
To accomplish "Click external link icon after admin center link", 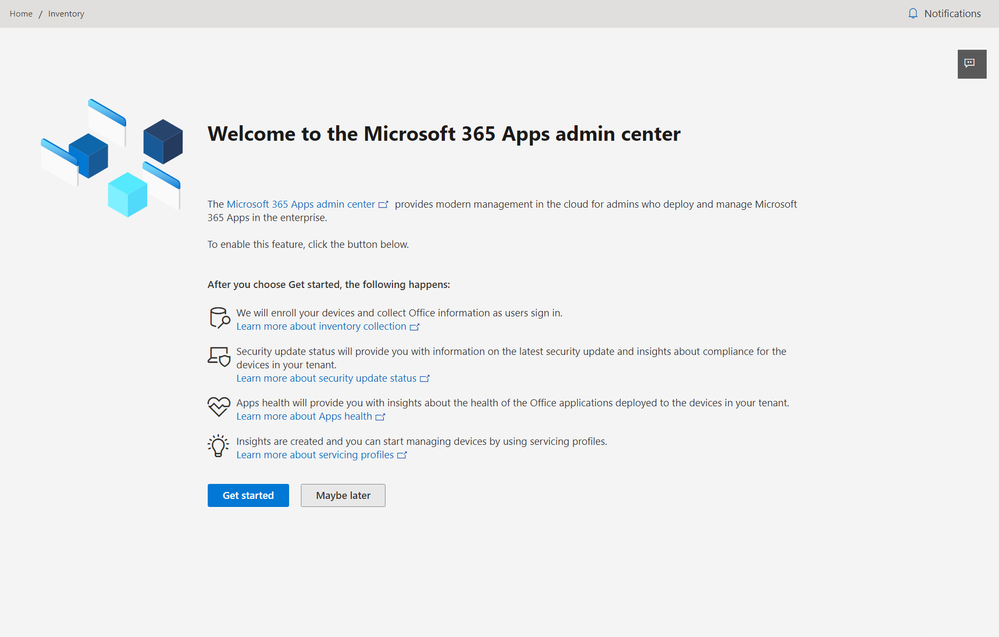I will [x=383, y=204].
